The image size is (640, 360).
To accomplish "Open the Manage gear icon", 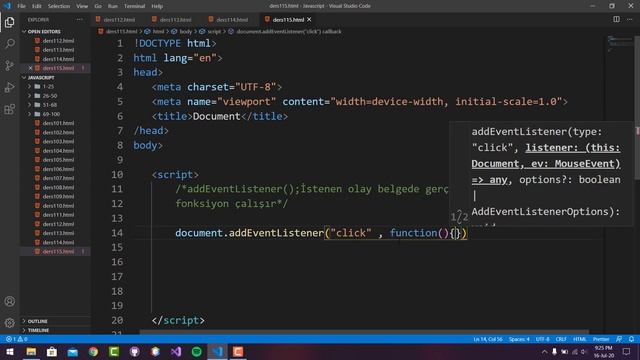I will pyautogui.click(x=9, y=323).
